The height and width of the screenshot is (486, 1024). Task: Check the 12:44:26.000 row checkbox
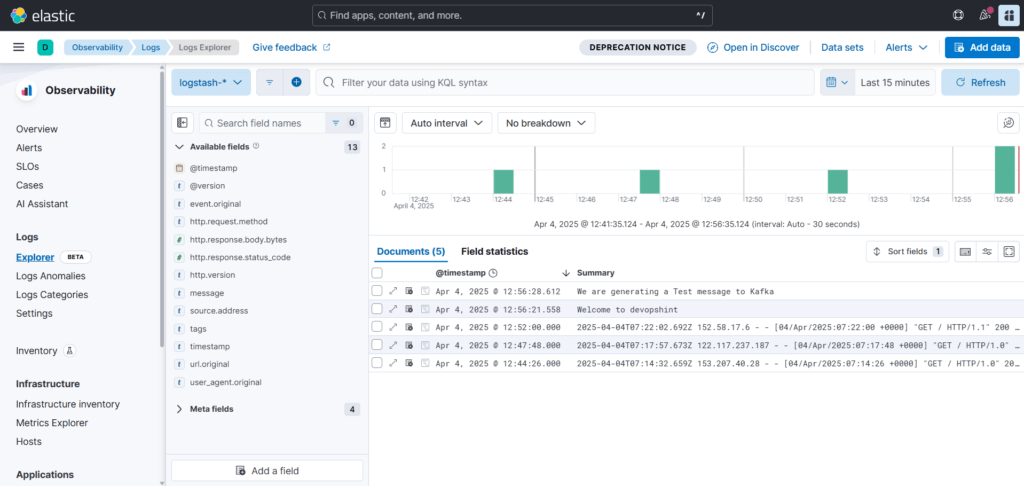[377, 363]
